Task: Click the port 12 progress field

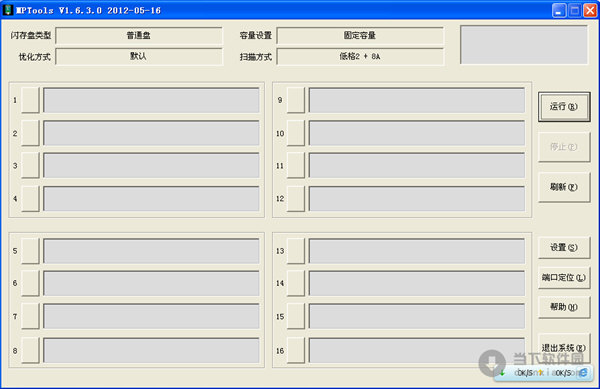Action: tap(417, 199)
